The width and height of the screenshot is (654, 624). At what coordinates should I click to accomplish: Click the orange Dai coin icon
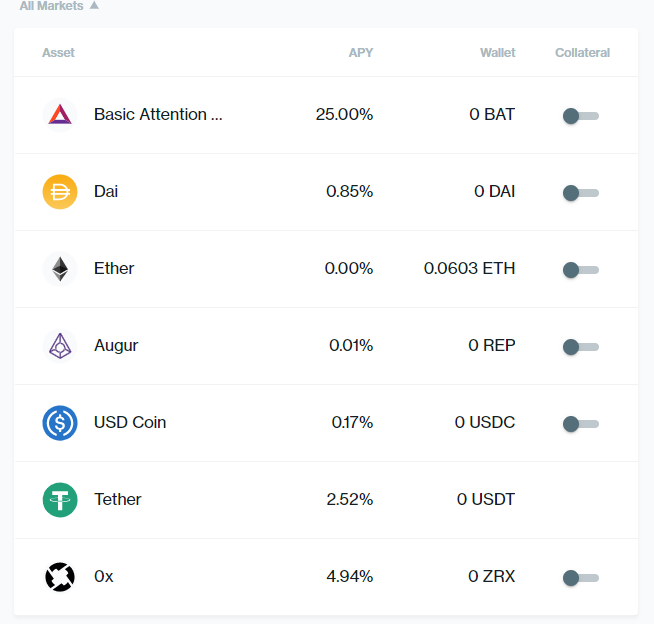click(x=60, y=192)
